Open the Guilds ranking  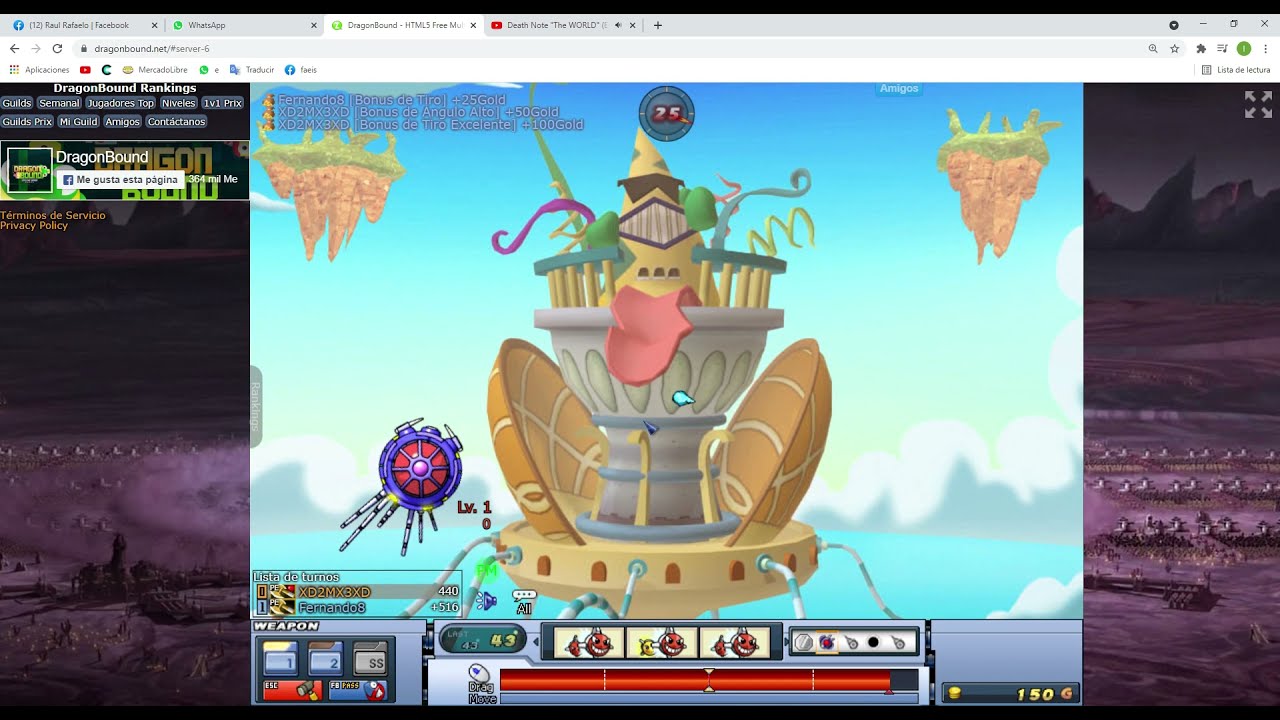[17, 103]
